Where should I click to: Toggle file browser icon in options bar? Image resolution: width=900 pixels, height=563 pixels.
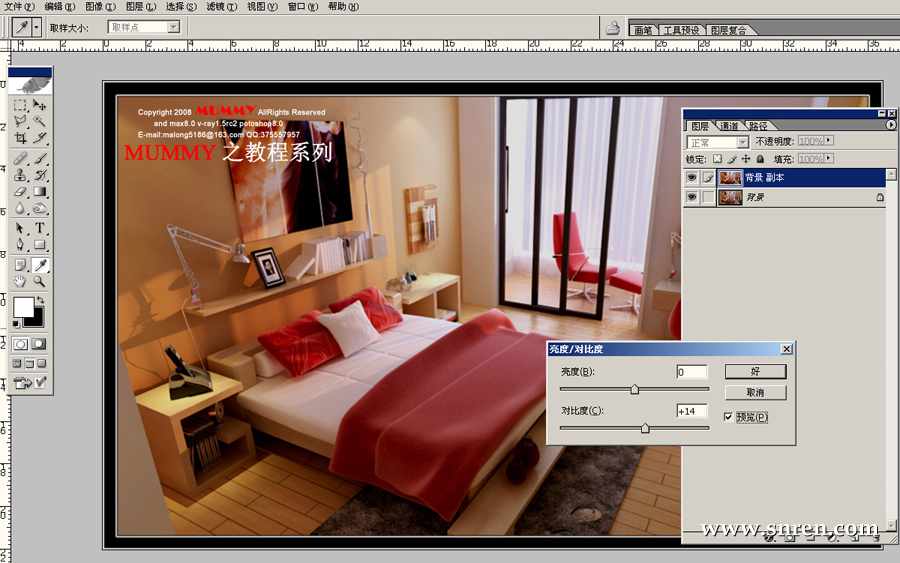[613, 28]
